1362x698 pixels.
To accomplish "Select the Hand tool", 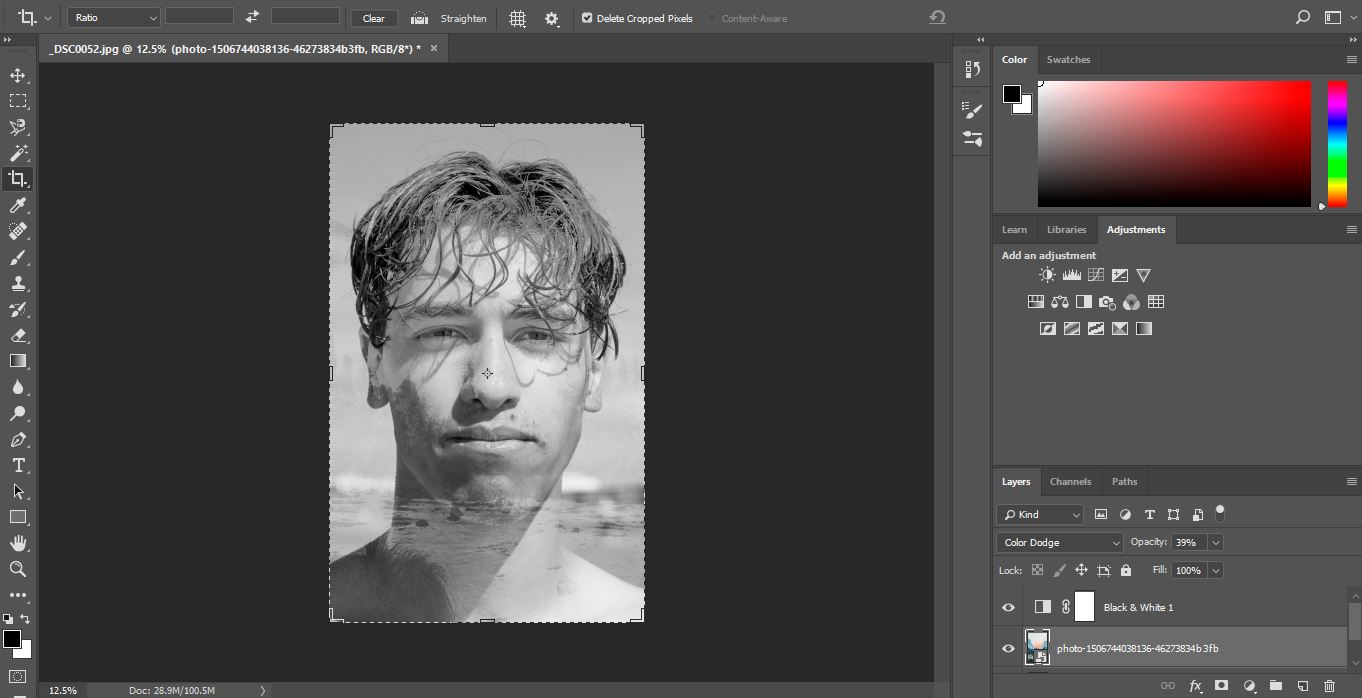I will (18, 543).
